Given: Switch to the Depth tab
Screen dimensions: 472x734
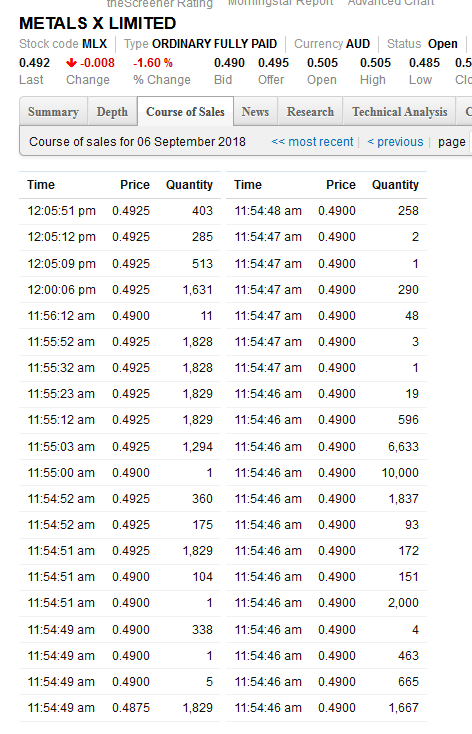Looking at the screenshot, I should pyautogui.click(x=112, y=112).
